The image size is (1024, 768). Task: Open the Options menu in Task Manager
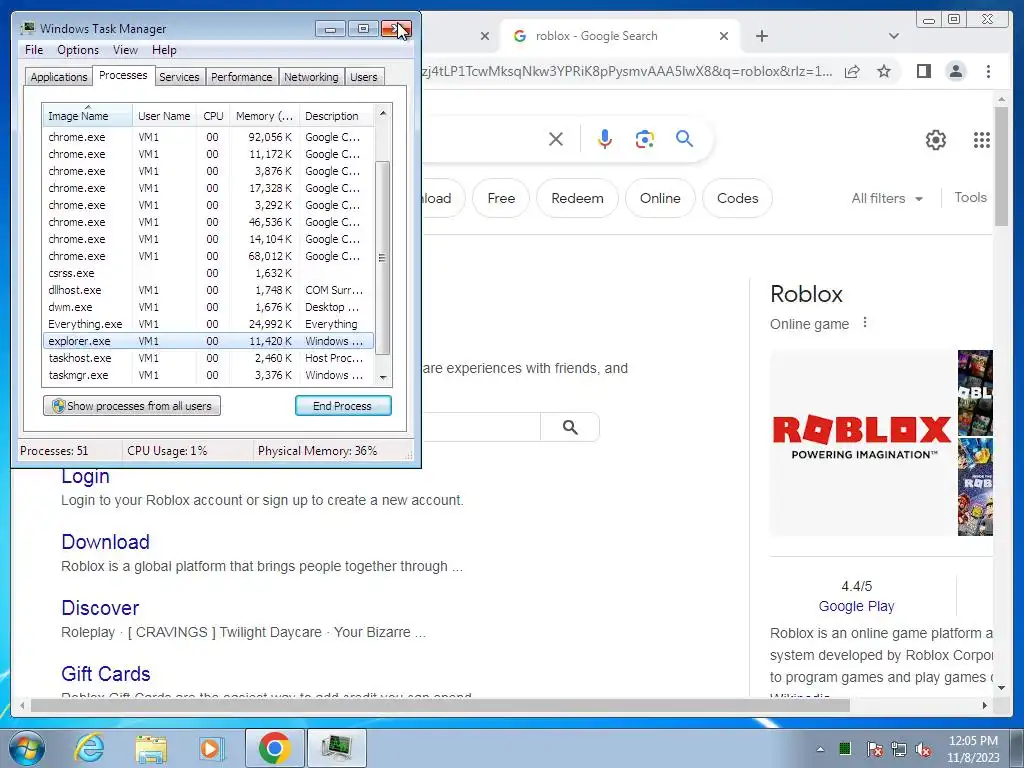[78, 50]
